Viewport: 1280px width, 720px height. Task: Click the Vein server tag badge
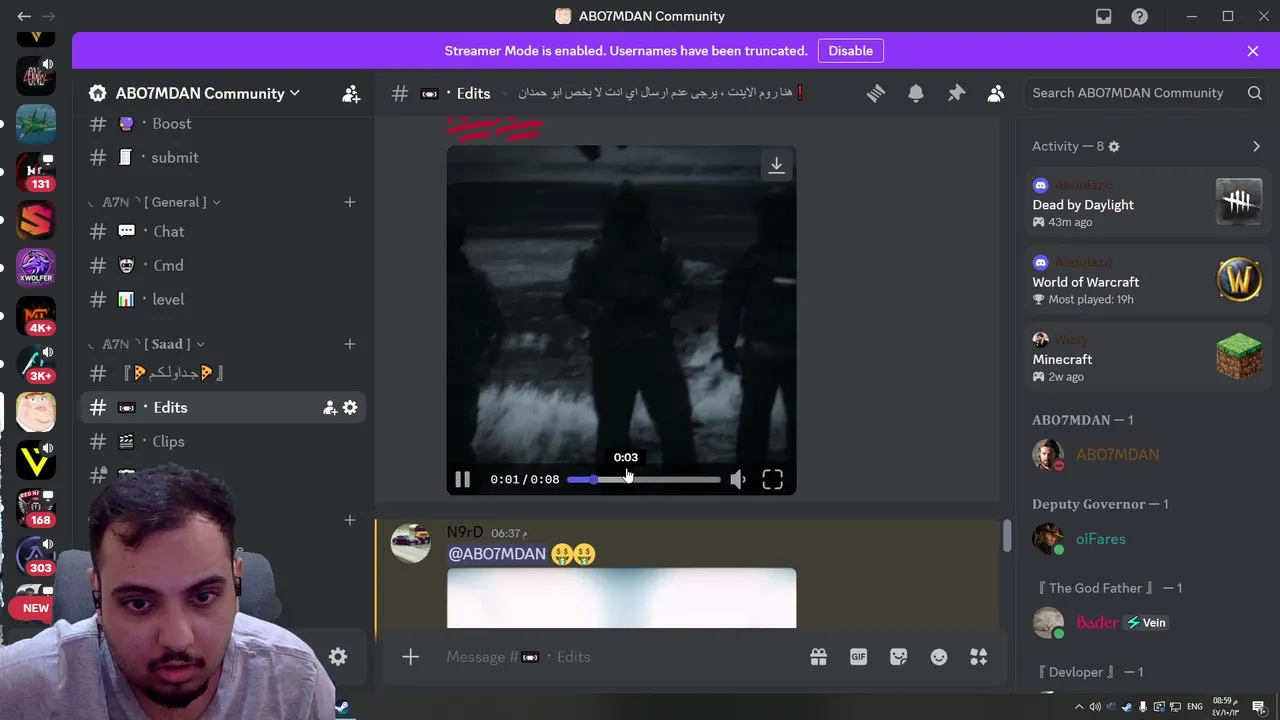tap(1146, 622)
